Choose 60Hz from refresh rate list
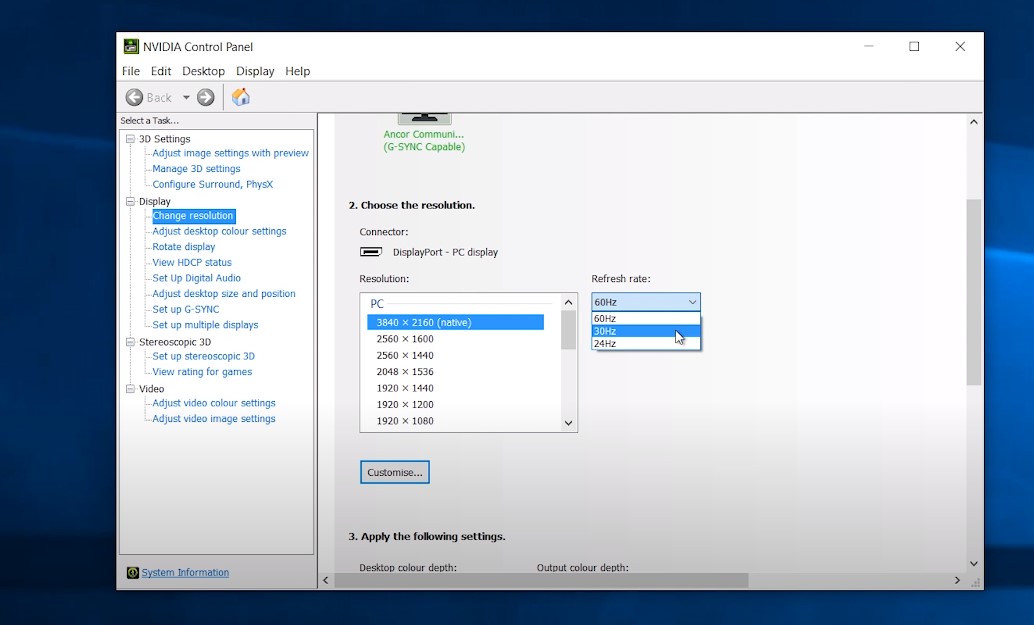 pos(646,318)
